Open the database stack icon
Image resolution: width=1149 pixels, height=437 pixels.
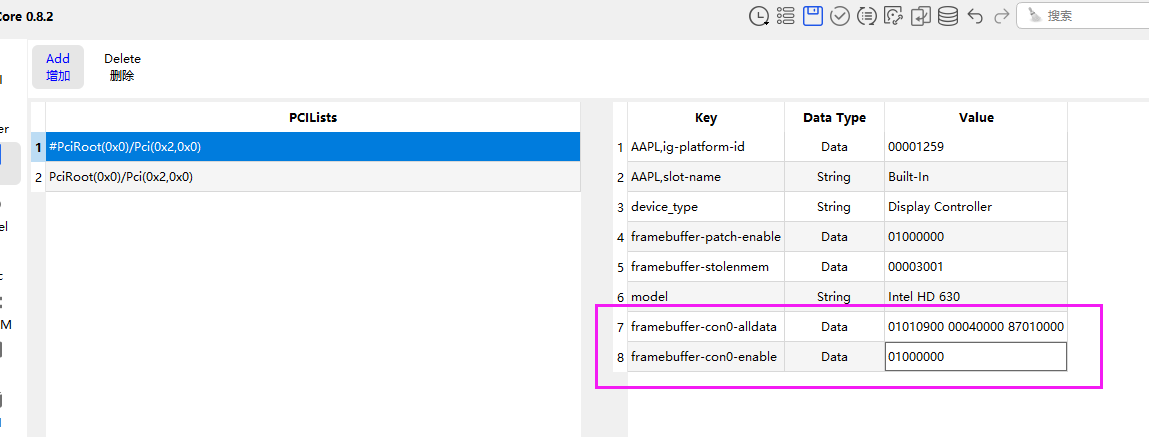[947, 15]
